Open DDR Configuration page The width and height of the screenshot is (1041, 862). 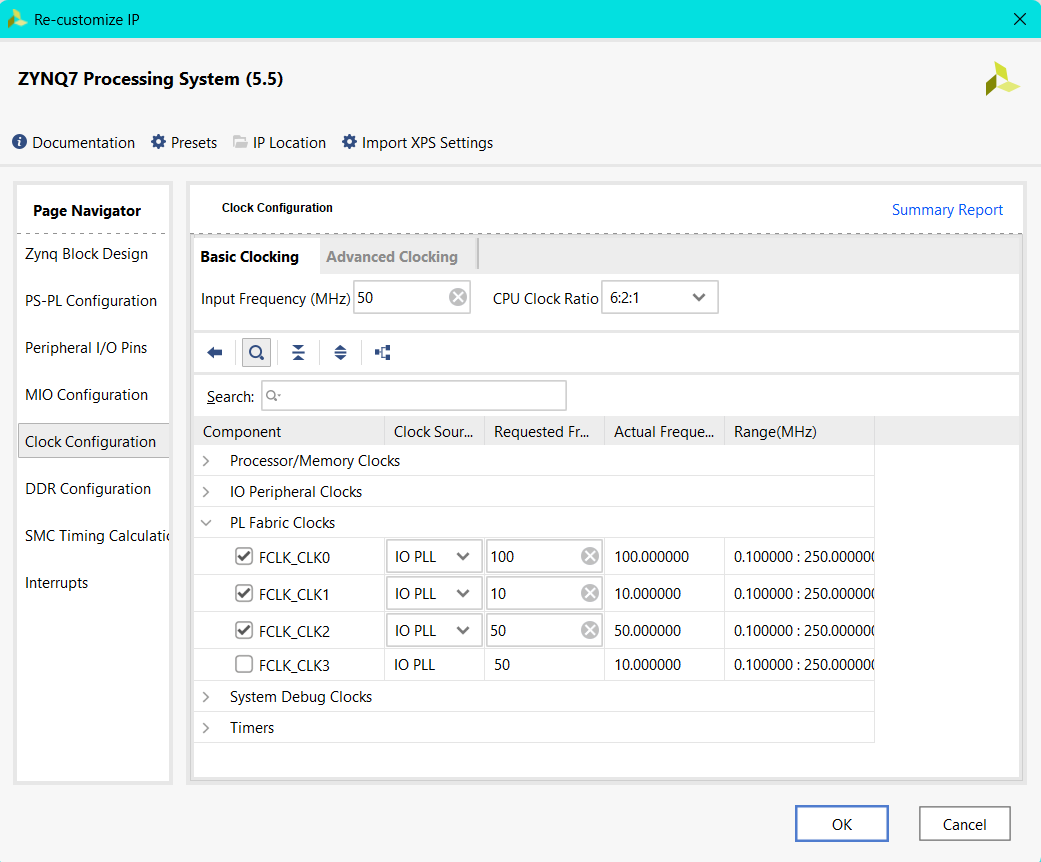(x=88, y=489)
